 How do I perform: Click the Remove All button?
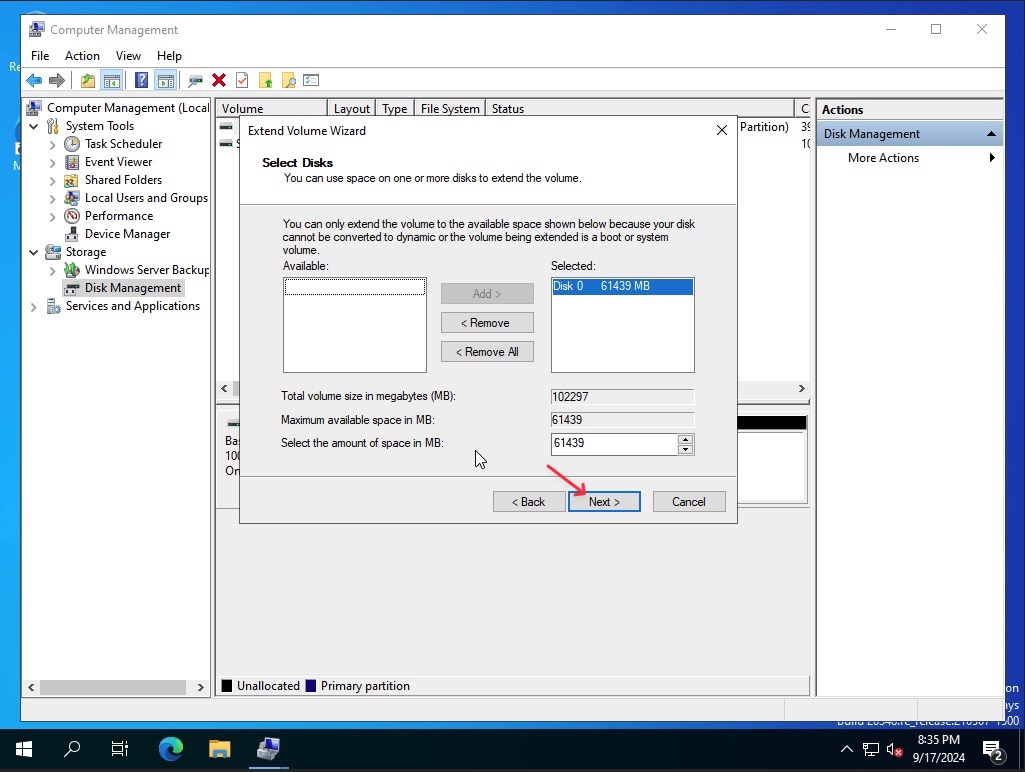coord(487,352)
